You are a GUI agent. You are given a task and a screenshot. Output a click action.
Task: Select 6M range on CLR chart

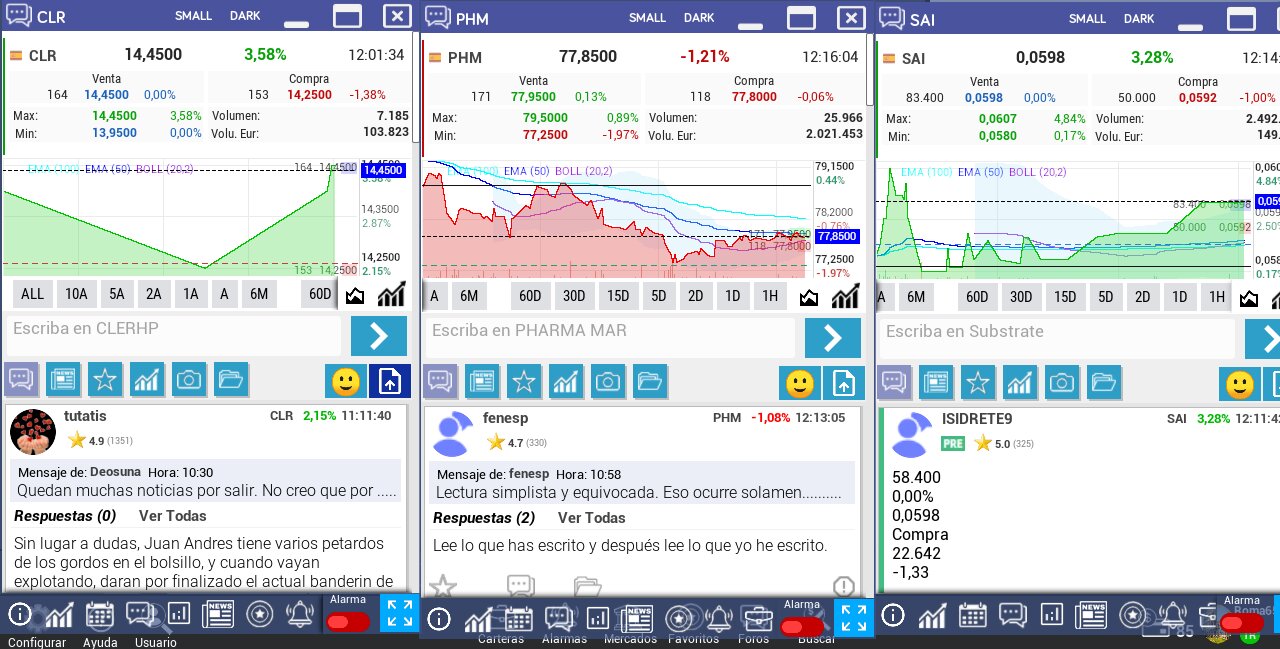point(259,294)
